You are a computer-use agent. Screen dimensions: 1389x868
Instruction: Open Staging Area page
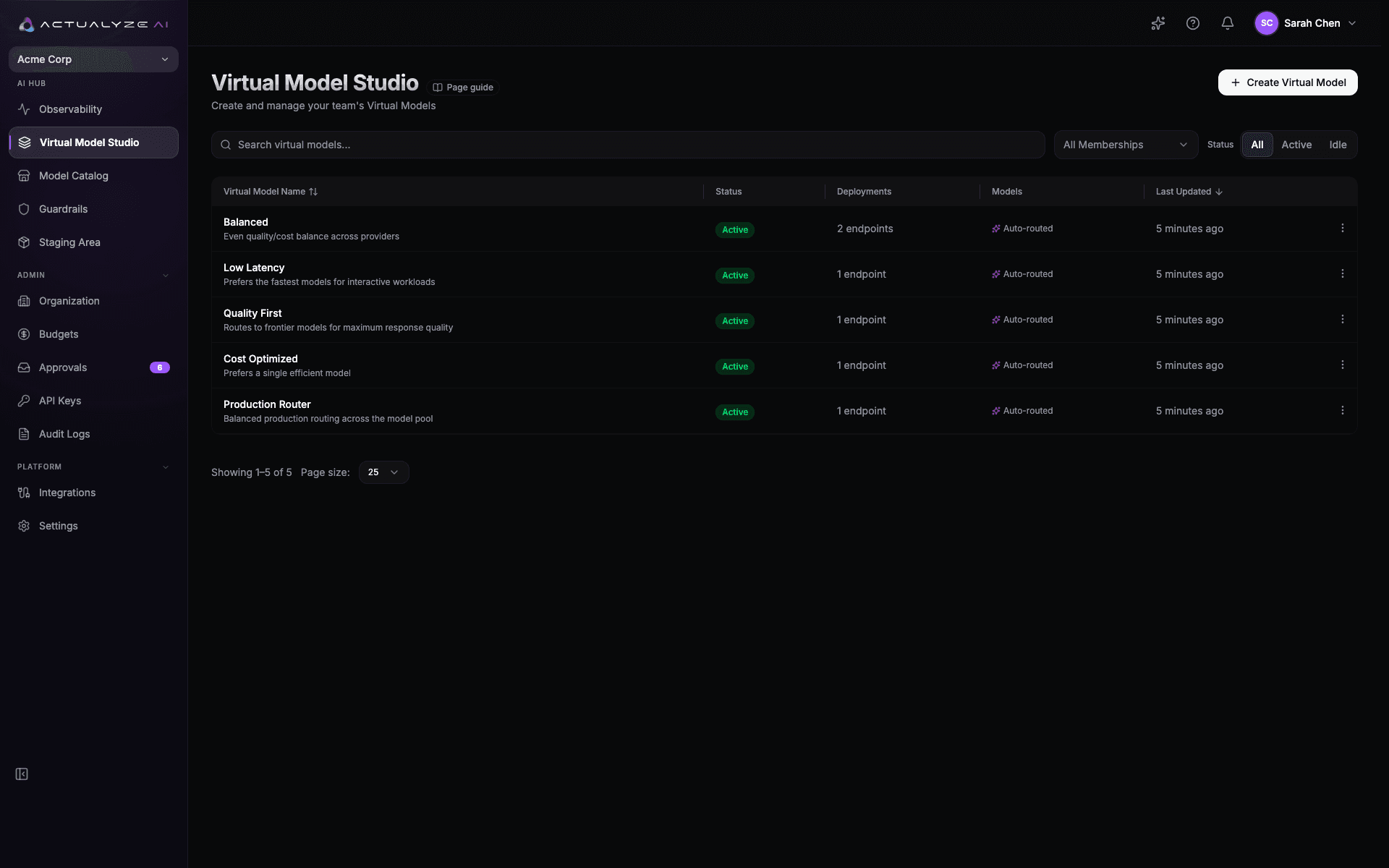pyautogui.click(x=93, y=242)
